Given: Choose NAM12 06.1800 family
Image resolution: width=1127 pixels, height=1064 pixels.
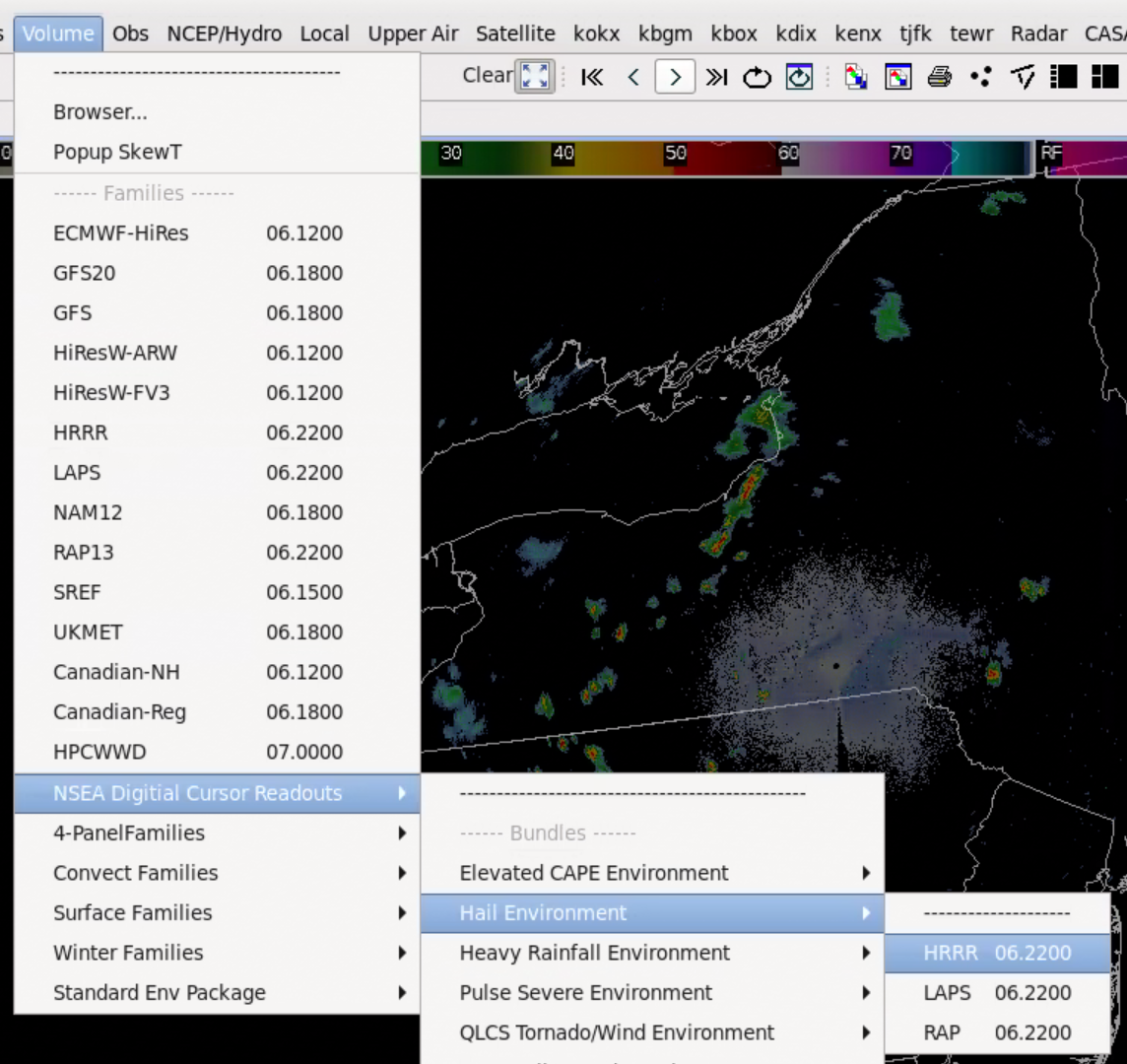Looking at the screenshot, I should 217,512.
